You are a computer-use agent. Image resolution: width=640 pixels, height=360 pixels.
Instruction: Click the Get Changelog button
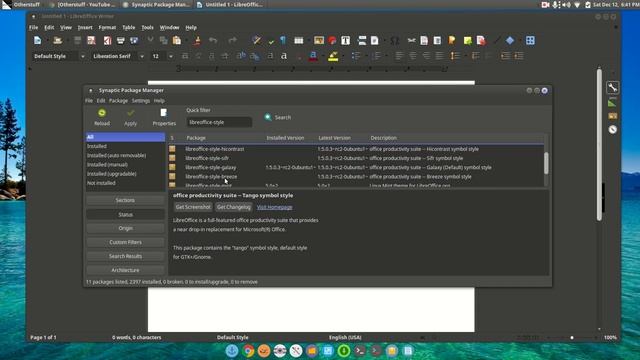pyautogui.click(x=233, y=207)
